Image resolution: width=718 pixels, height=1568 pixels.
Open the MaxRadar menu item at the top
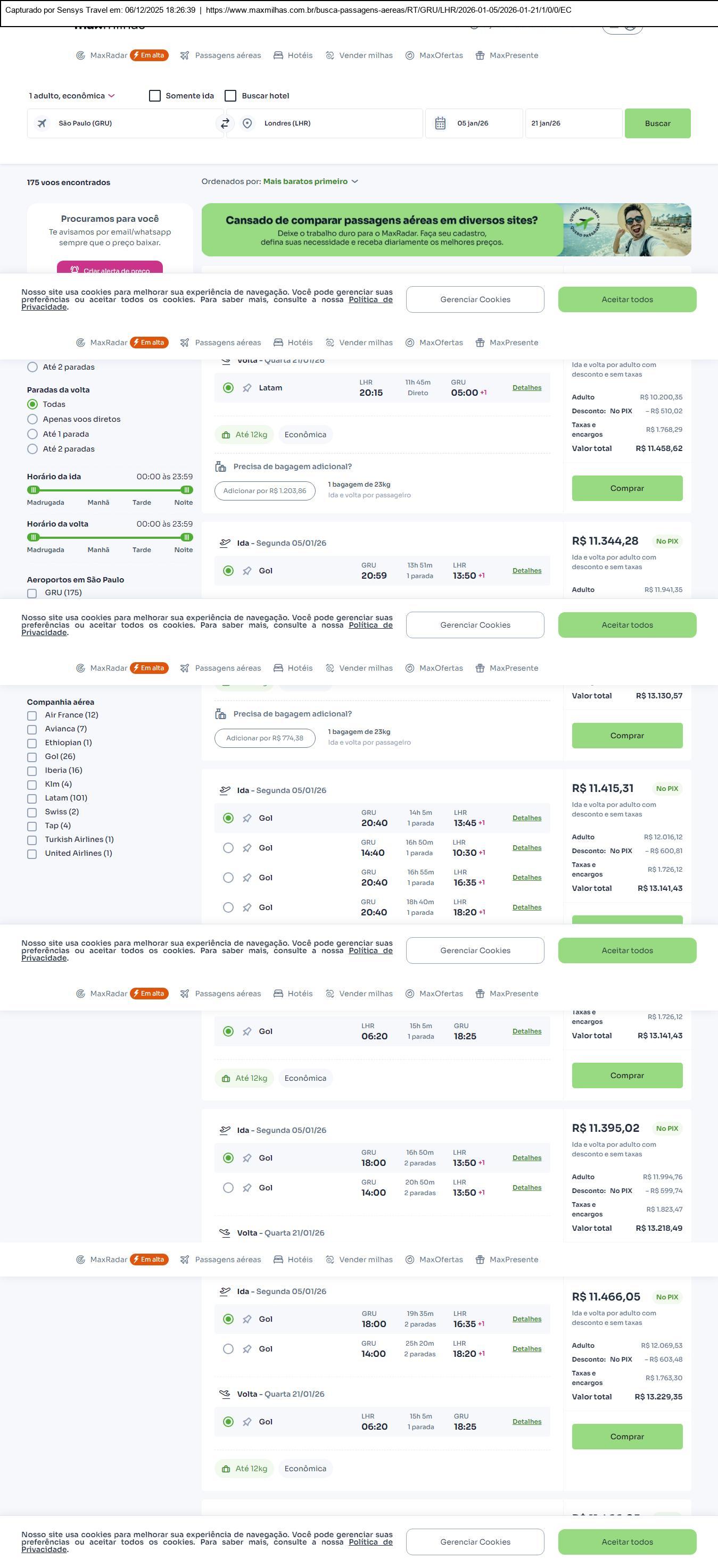tap(102, 55)
